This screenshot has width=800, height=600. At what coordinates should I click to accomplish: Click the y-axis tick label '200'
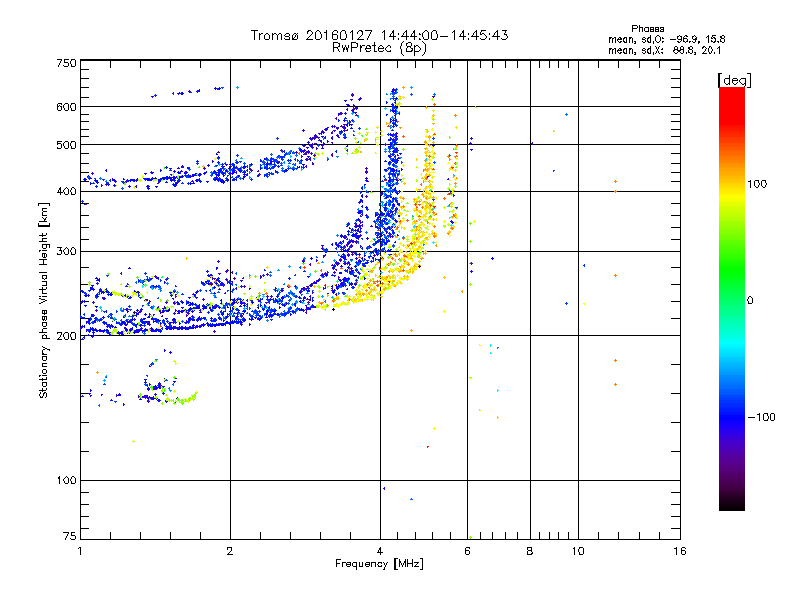(67, 336)
